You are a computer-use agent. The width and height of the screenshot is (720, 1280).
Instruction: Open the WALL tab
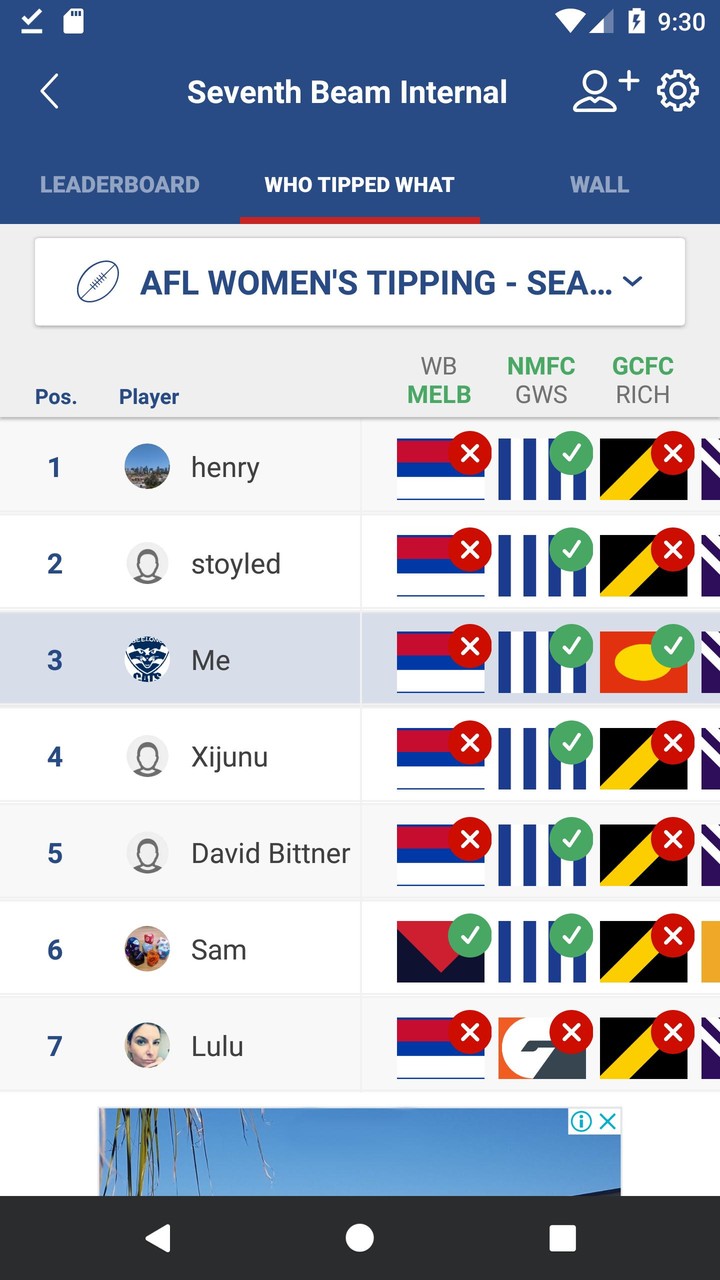(x=599, y=184)
